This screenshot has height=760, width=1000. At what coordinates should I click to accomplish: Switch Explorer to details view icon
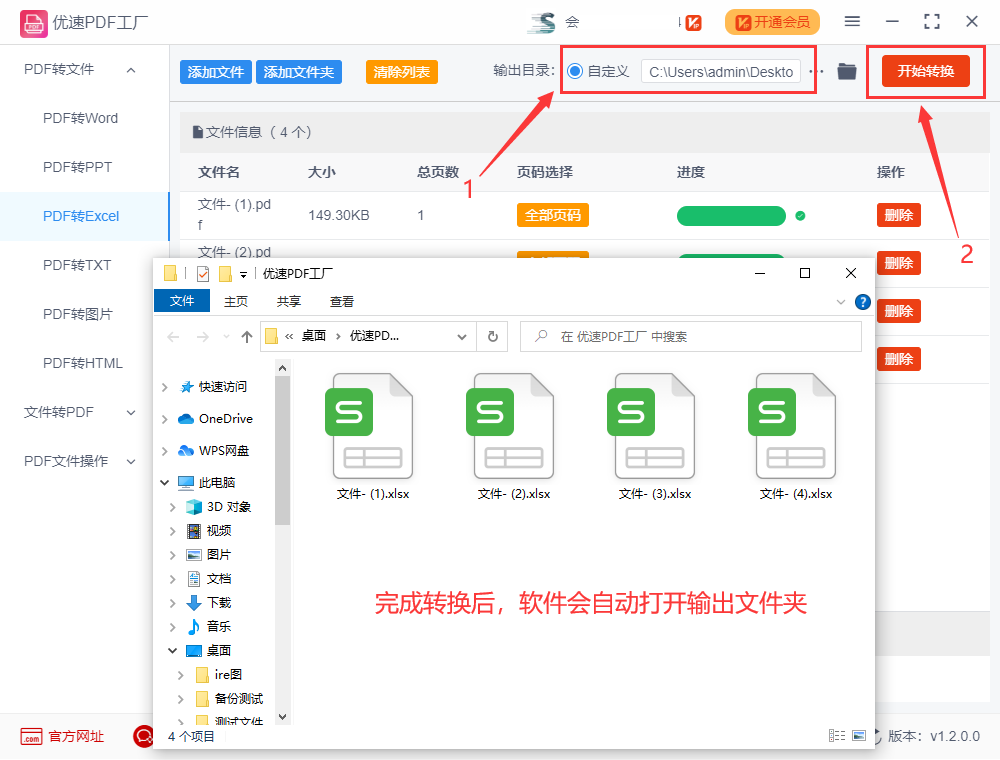click(x=837, y=736)
